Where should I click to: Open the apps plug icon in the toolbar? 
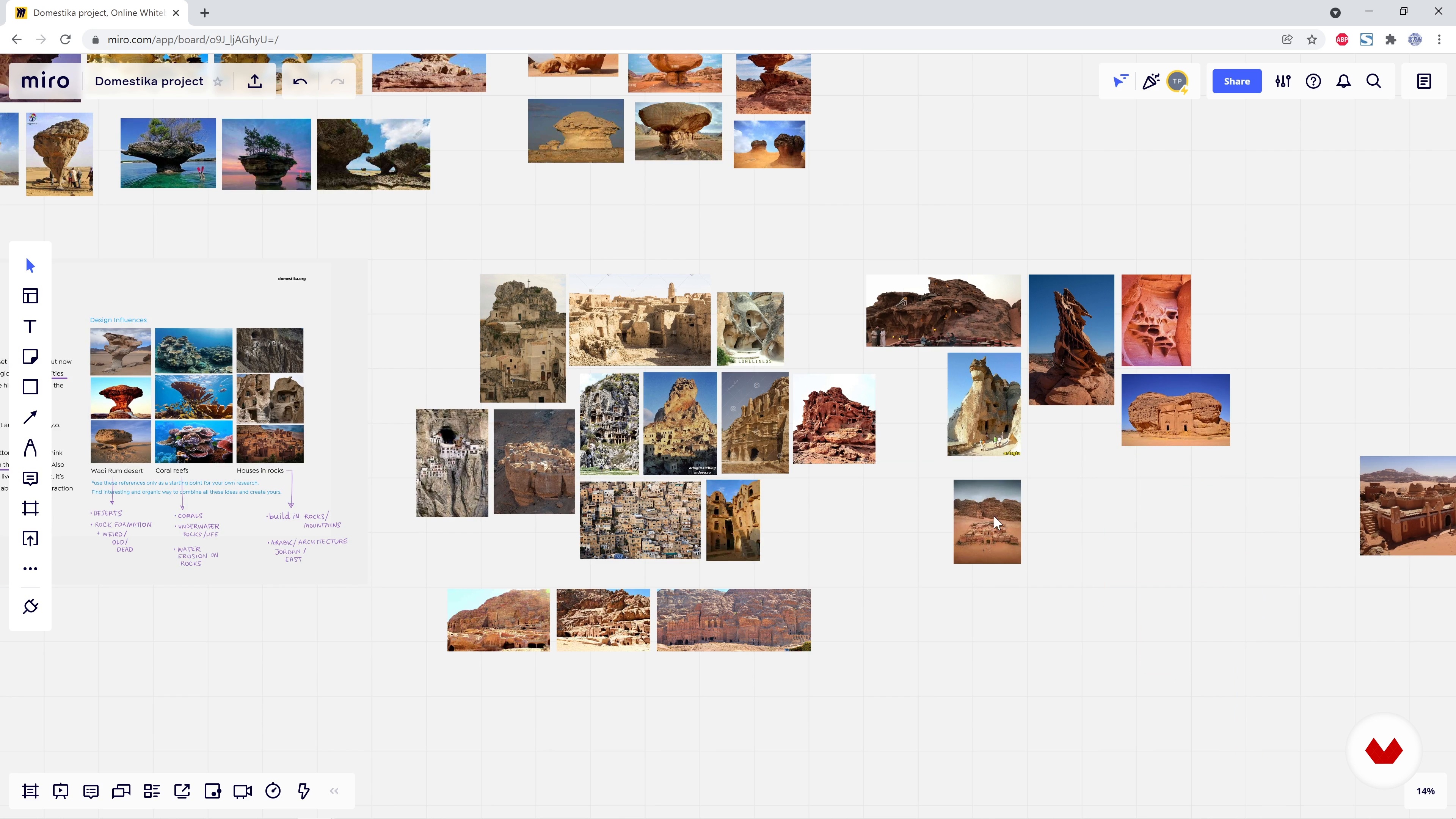click(x=30, y=607)
